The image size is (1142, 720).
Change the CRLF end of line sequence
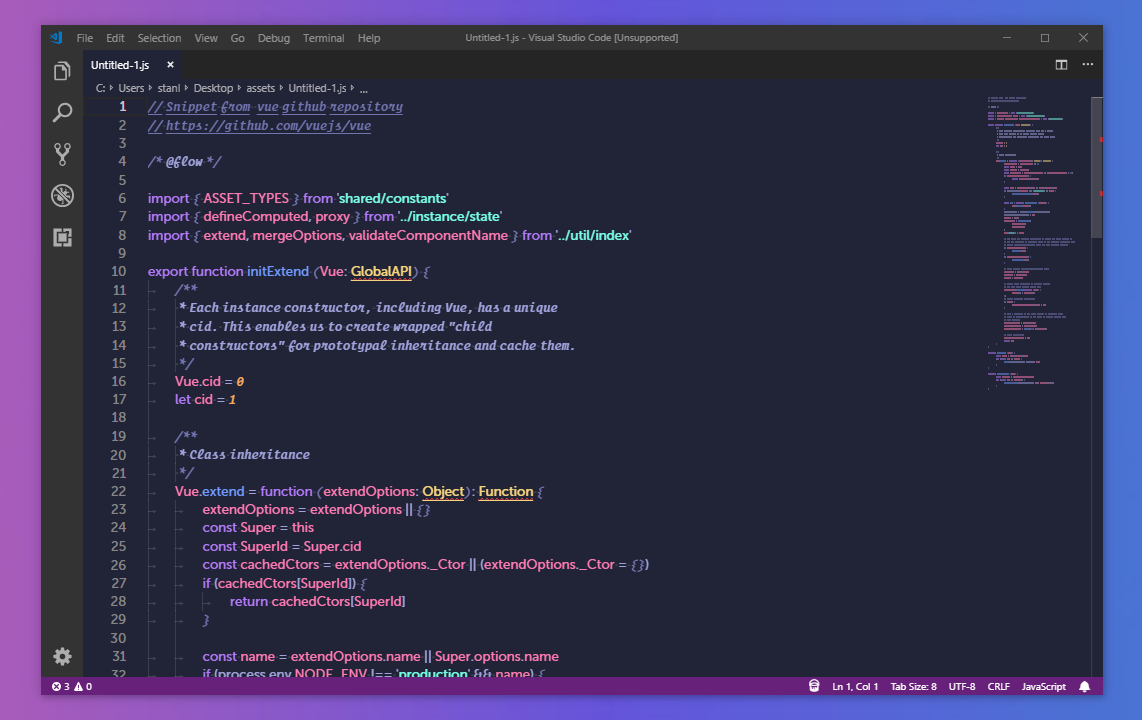(x=999, y=687)
